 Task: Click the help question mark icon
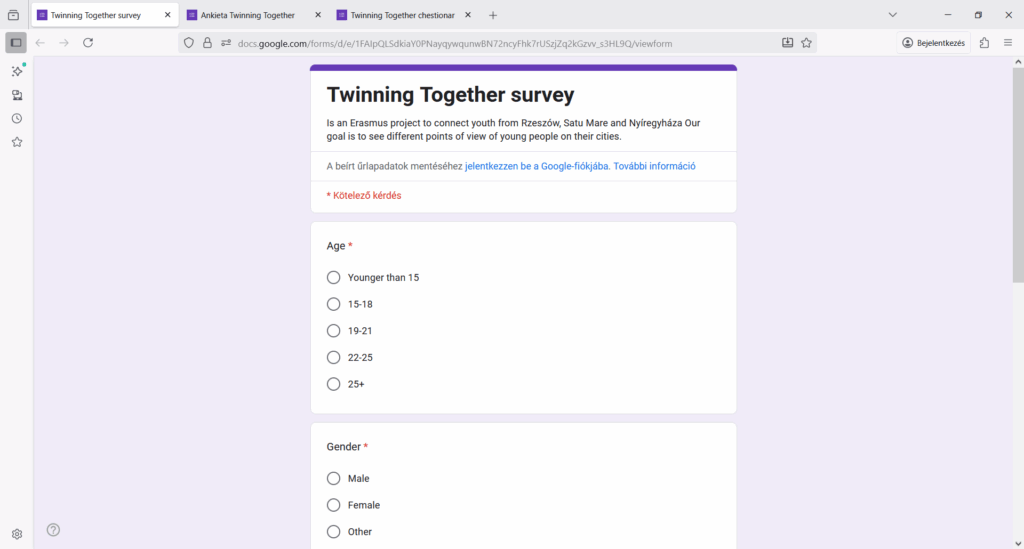54,530
